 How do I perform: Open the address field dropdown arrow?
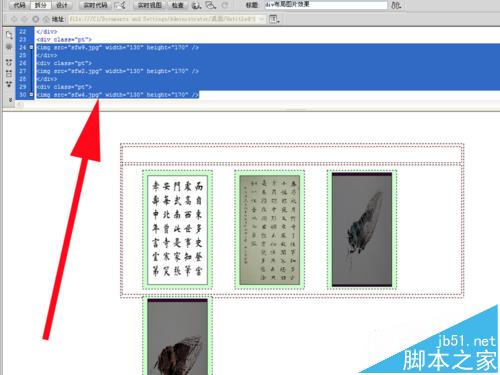click(262, 19)
